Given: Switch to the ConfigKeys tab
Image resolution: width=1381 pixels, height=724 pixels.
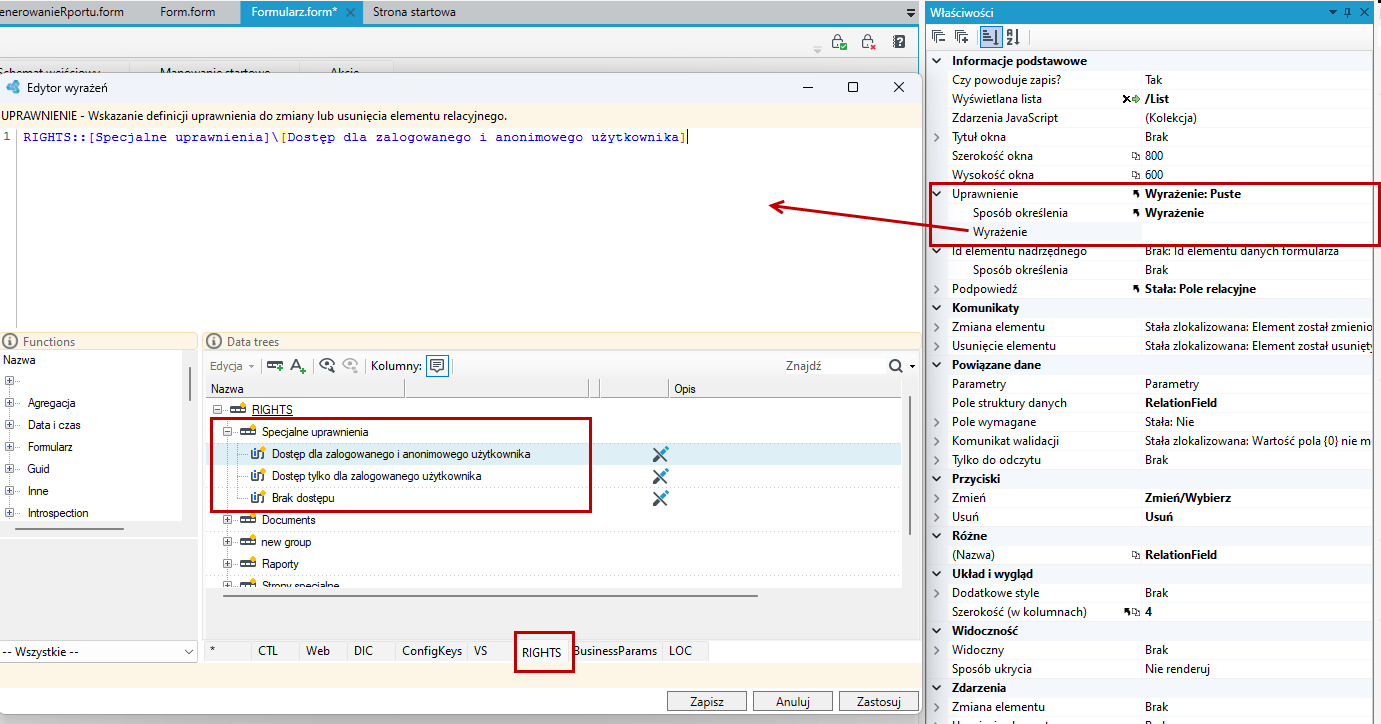Looking at the screenshot, I should click(432, 651).
